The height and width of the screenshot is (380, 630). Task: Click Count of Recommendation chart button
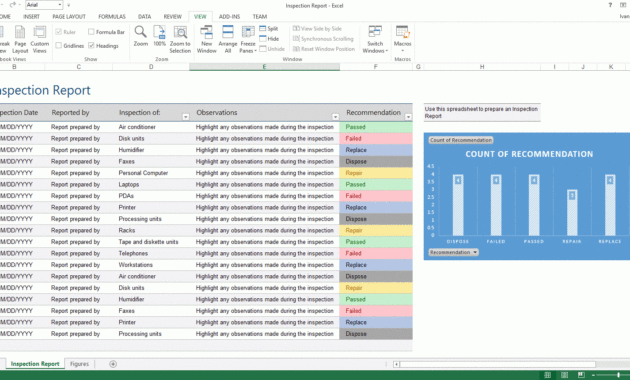[x=461, y=140]
